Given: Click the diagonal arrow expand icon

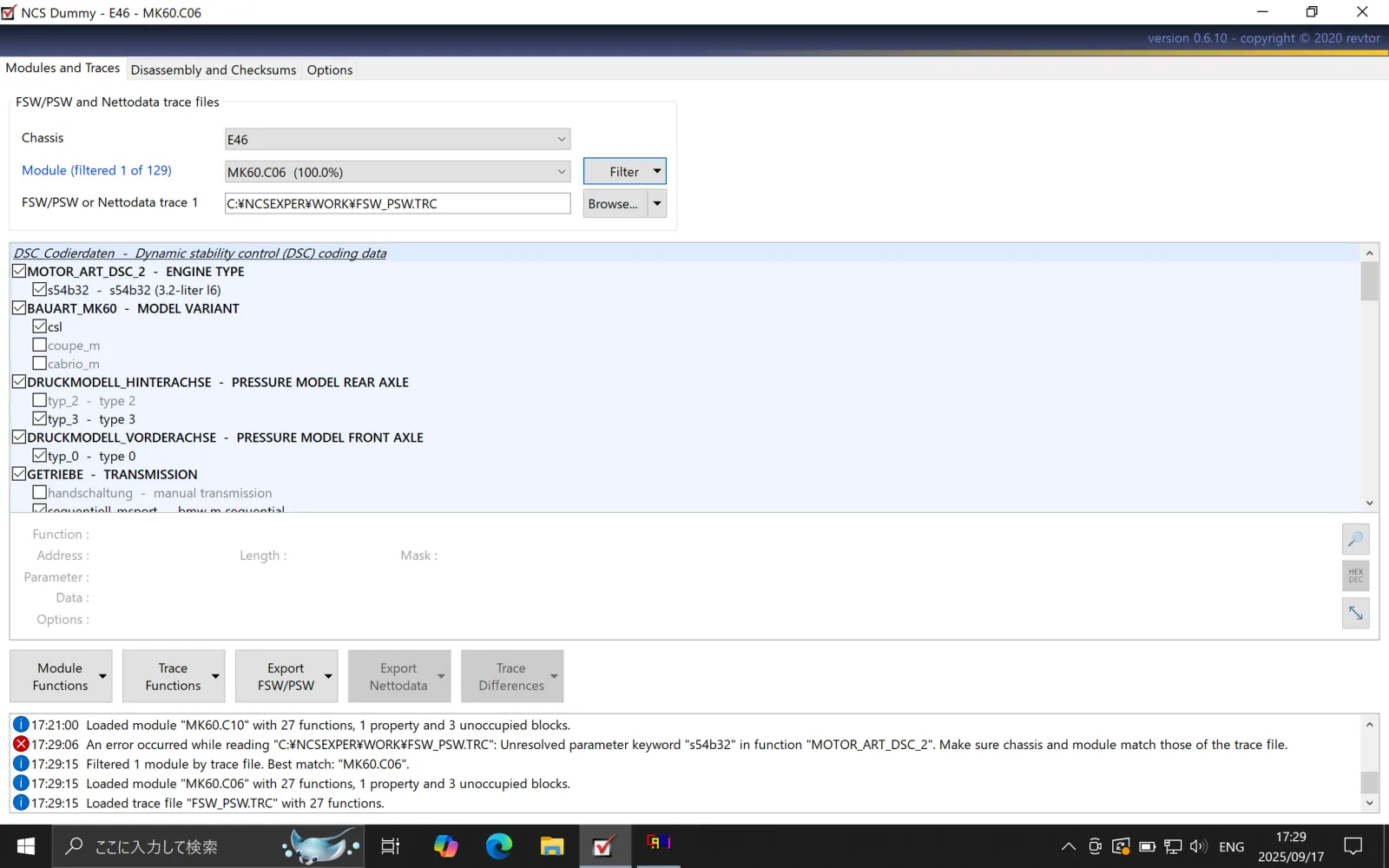Looking at the screenshot, I should (1355, 613).
